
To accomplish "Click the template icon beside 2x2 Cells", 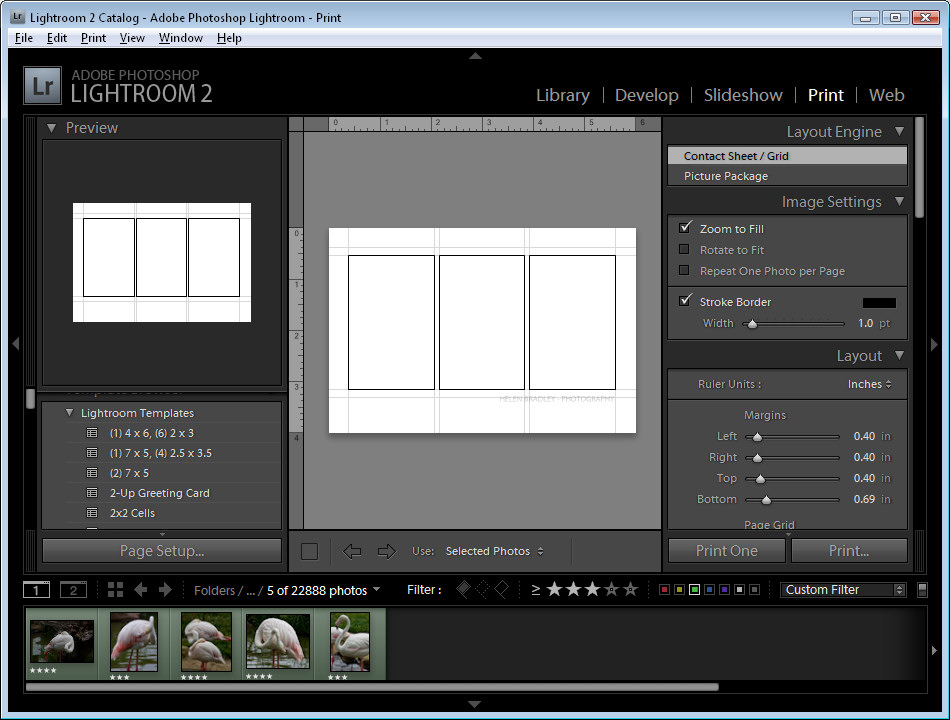I will (x=92, y=513).
